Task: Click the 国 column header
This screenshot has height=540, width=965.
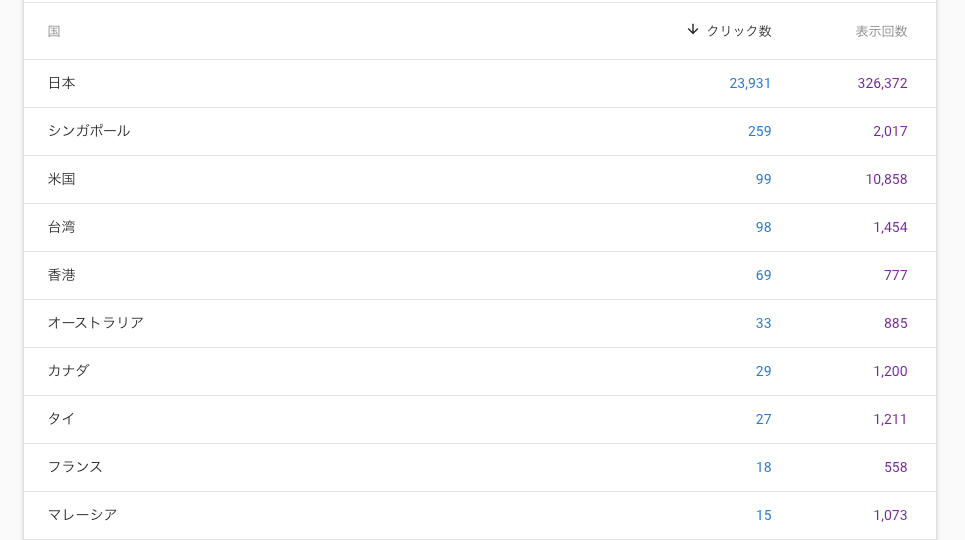Action: click(x=54, y=31)
